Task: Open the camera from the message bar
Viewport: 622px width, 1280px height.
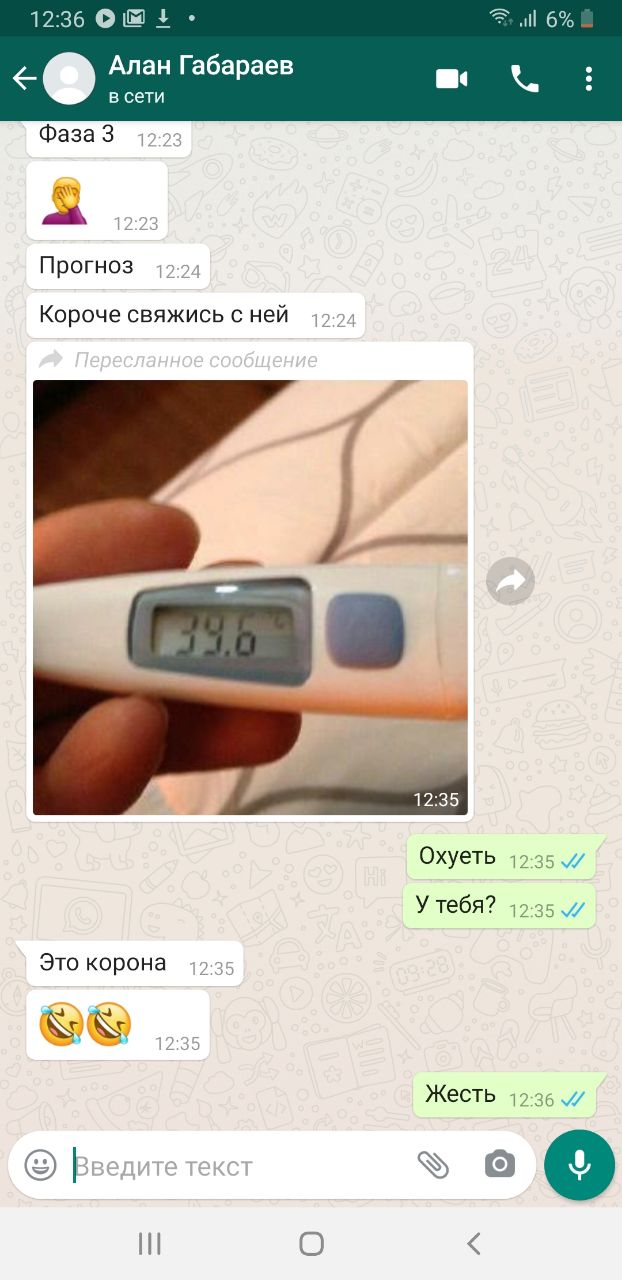Action: tap(499, 1165)
